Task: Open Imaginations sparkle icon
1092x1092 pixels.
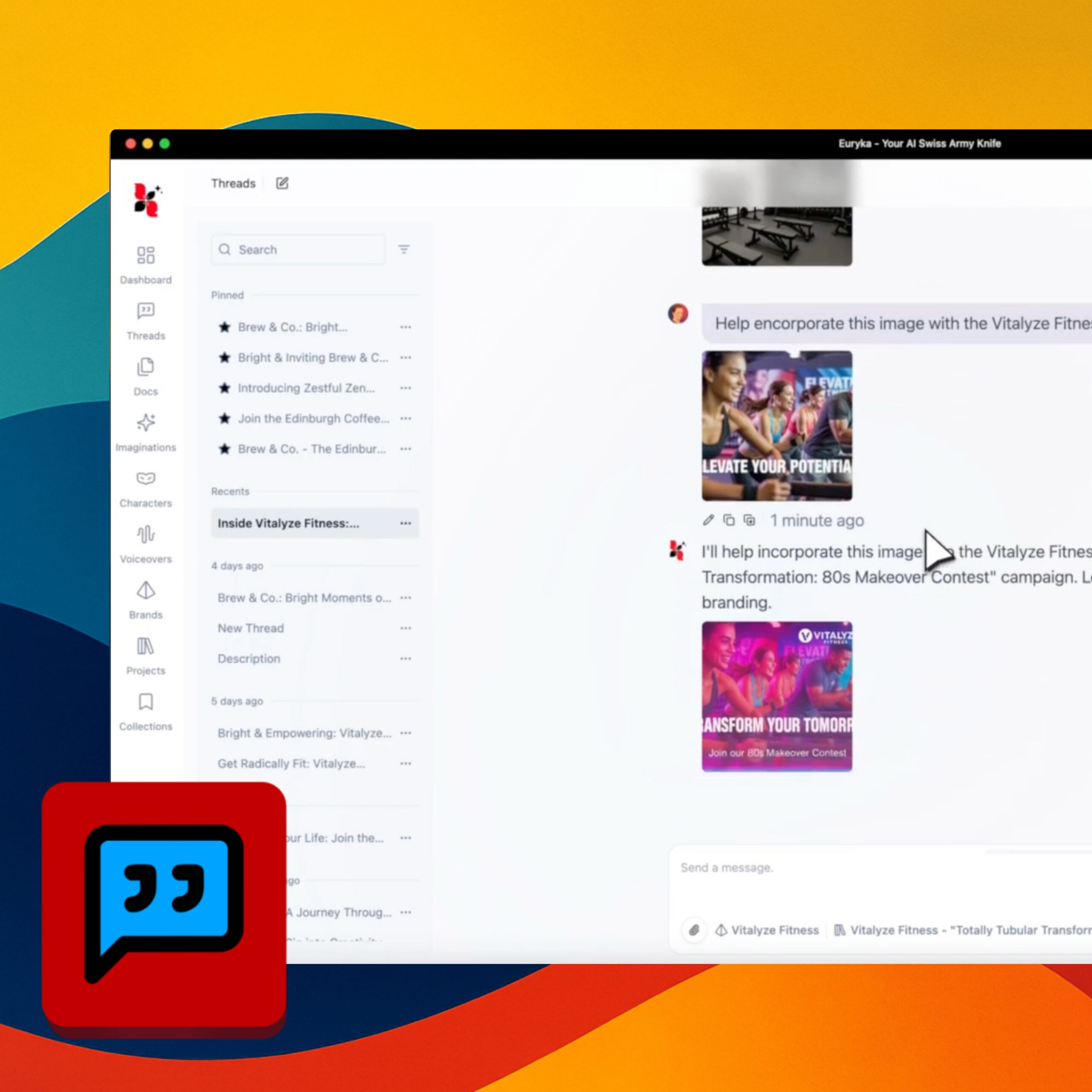Action: click(x=145, y=423)
